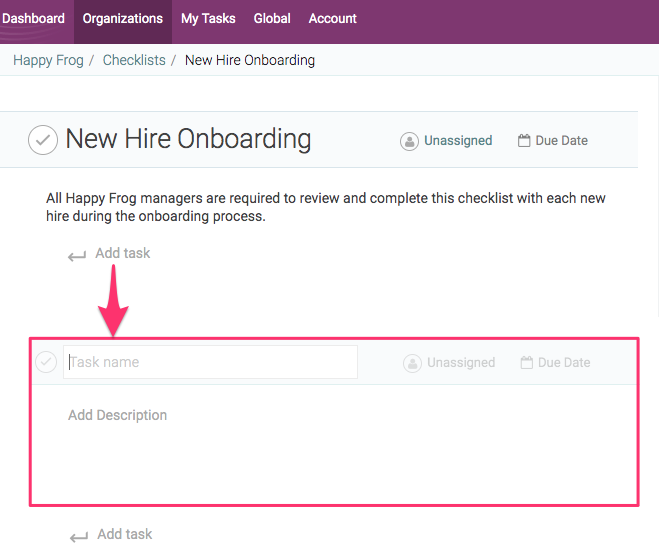Click the person icon beside header Unassigned

[409, 141]
